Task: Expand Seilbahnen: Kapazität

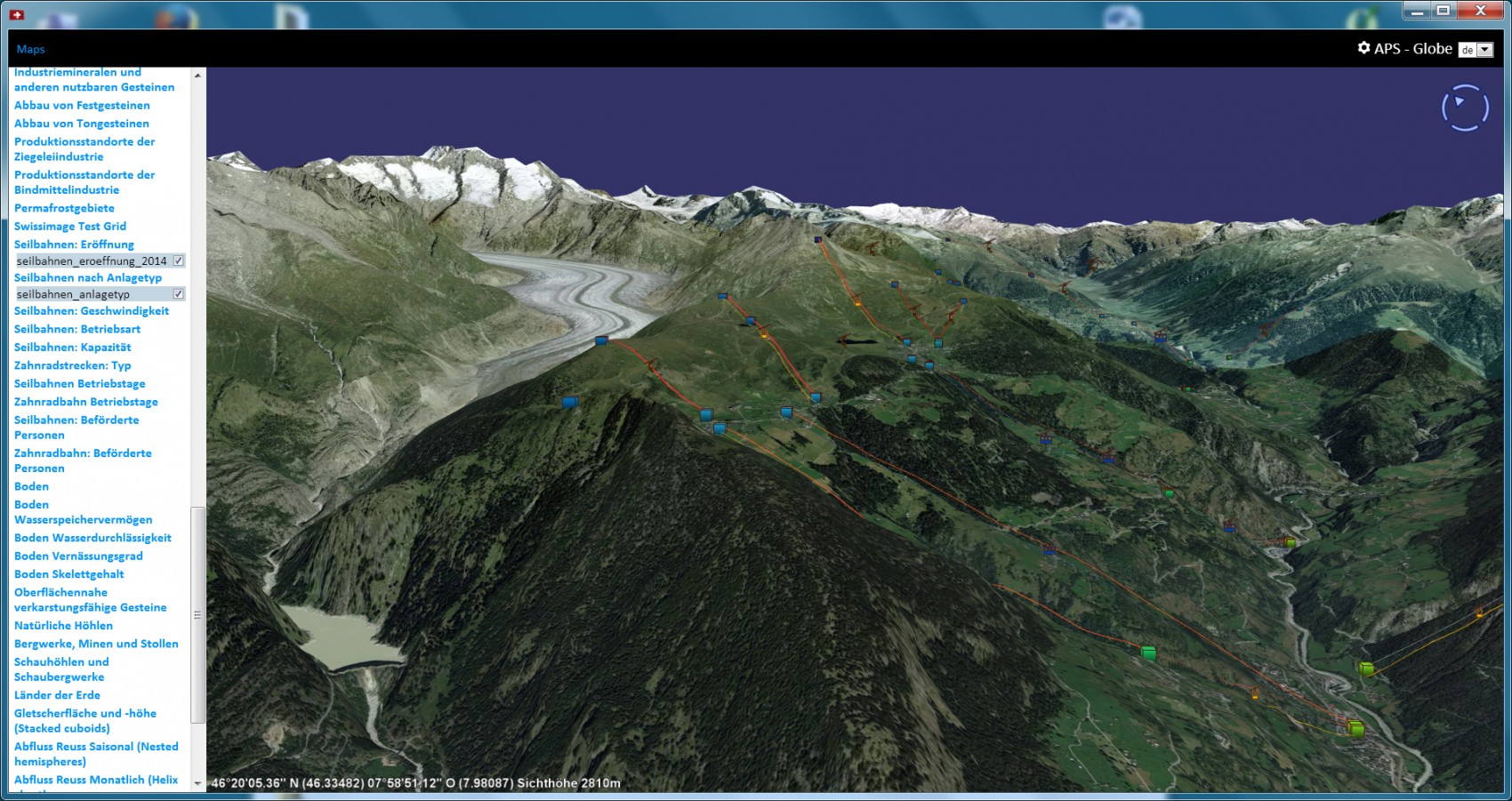Action: [x=73, y=347]
